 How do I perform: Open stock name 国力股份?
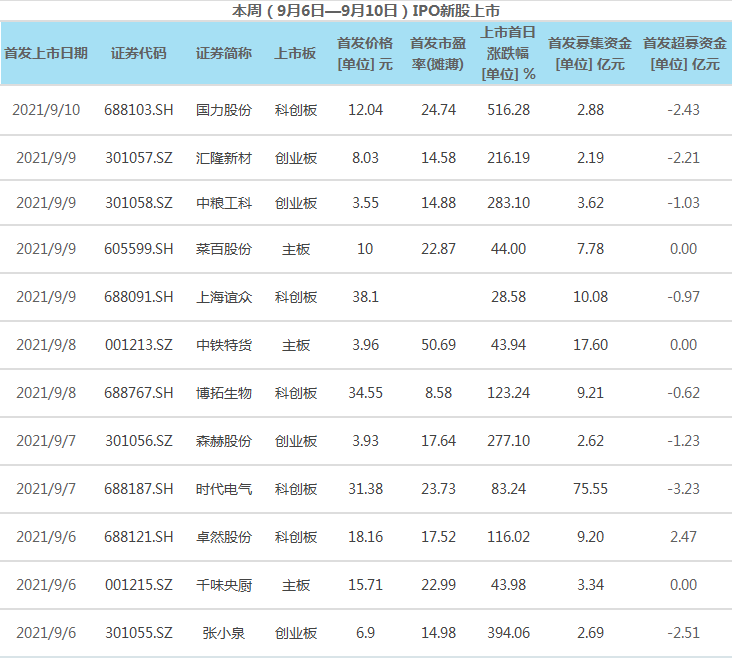tap(223, 110)
